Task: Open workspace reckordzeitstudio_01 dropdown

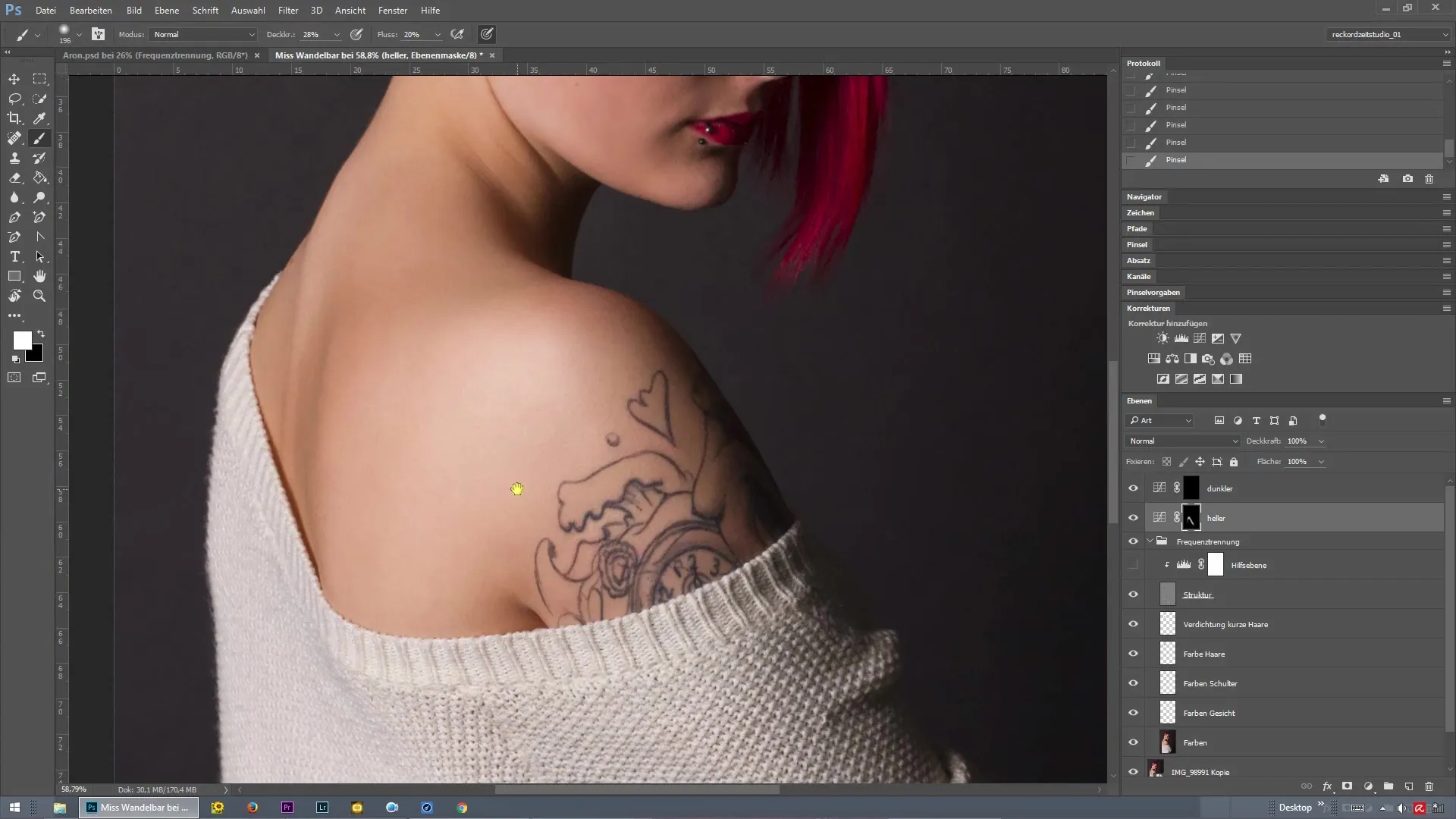Action: (x=1388, y=34)
